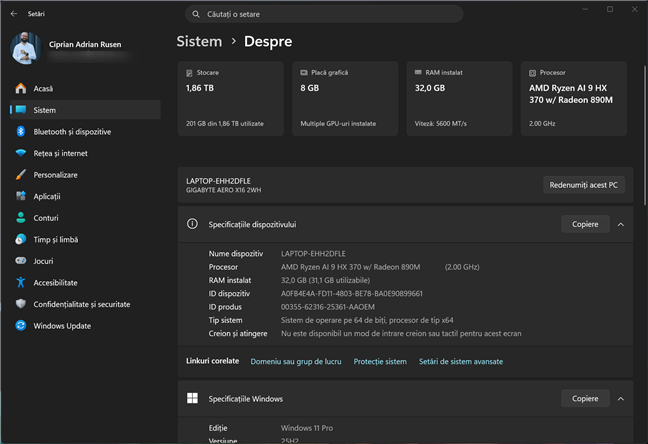Click the Conturi person icon
This screenshot has height=444, width=648.
[21, 217]
